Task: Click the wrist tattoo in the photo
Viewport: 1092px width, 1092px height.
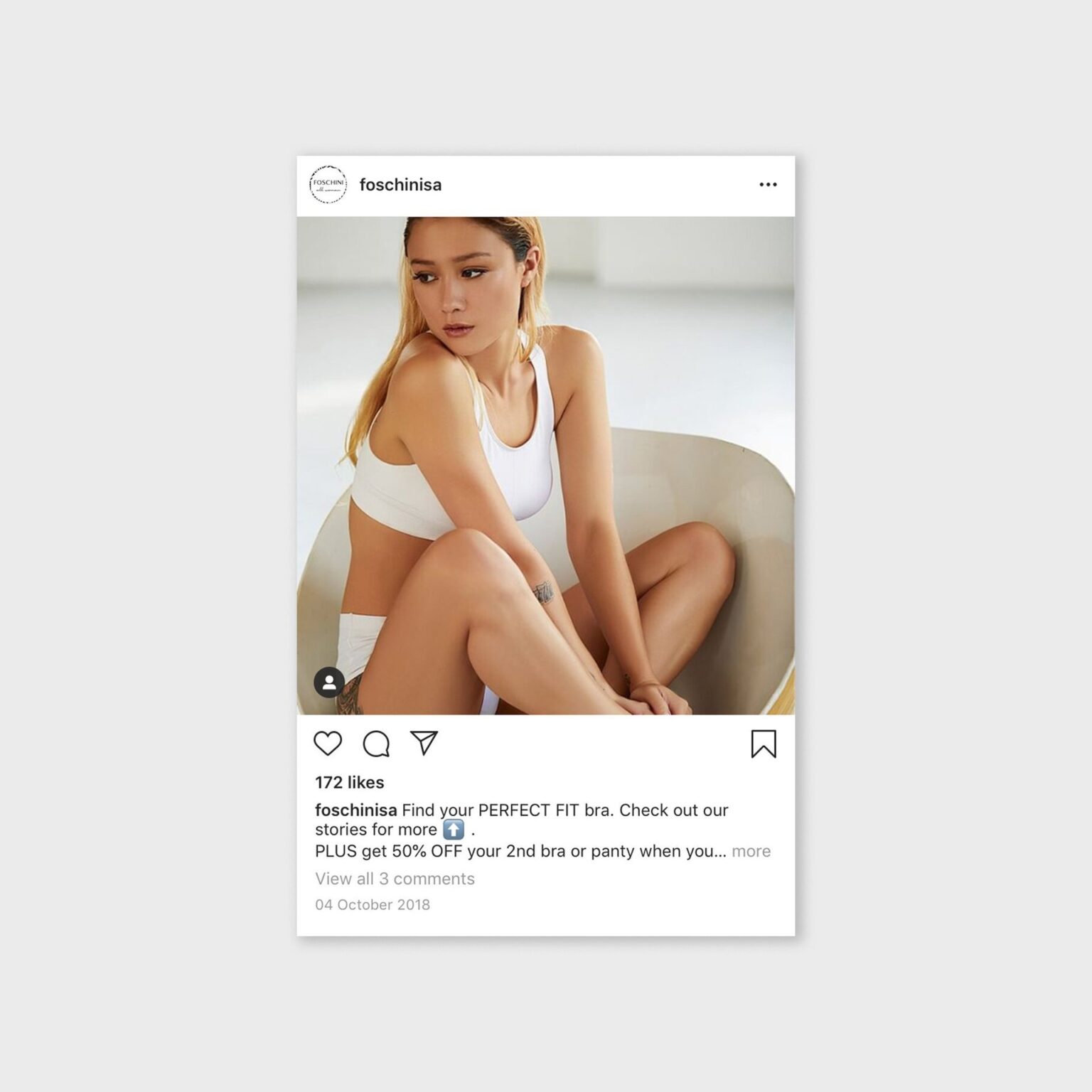Action: 543,593
